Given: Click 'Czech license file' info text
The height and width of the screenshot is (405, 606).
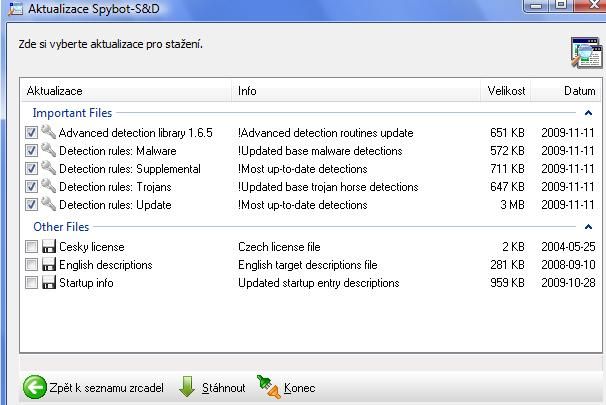Looking at the screenshot, I should pos(279,247).
